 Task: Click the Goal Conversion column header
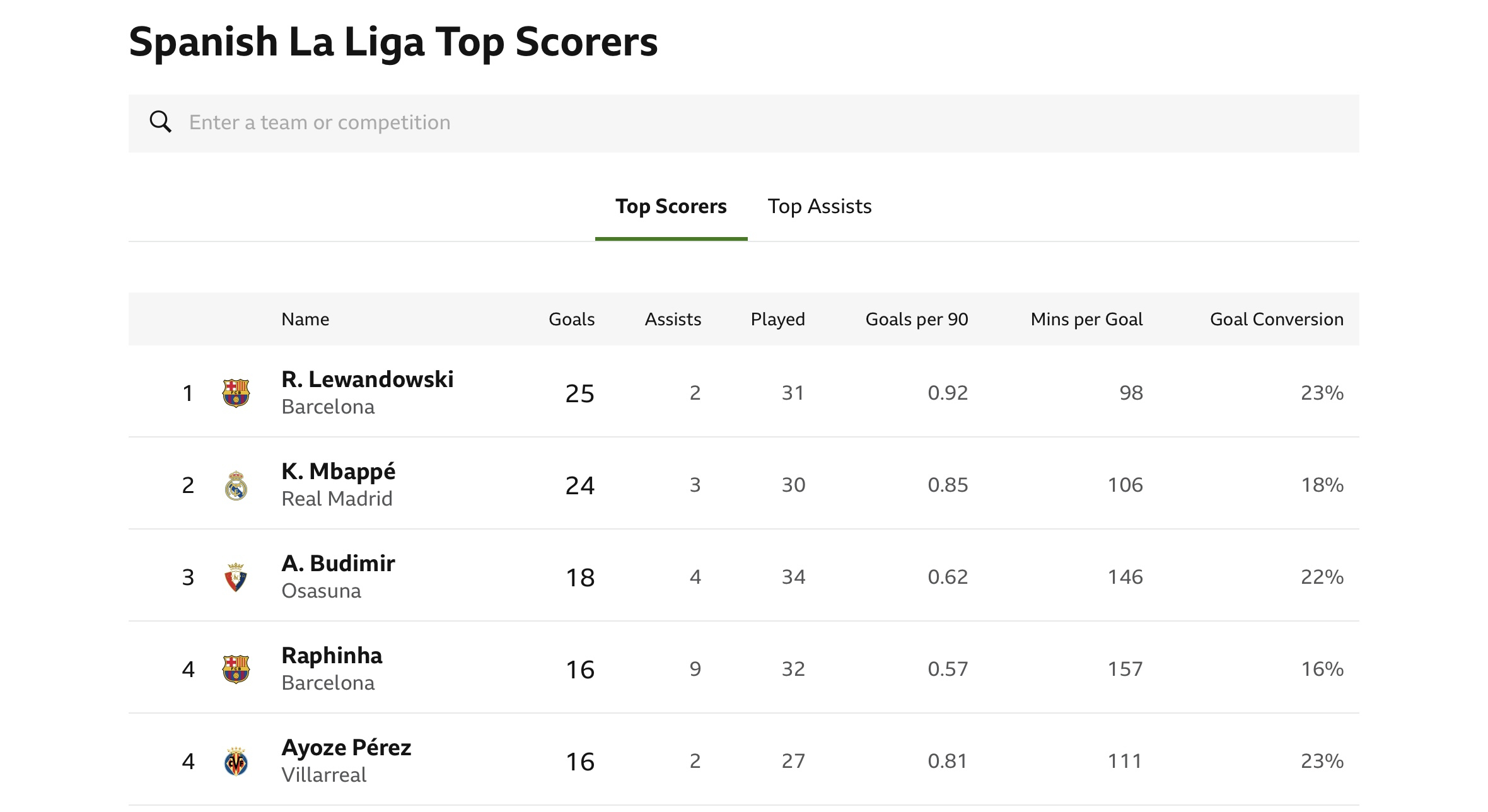coord(1277,319)
